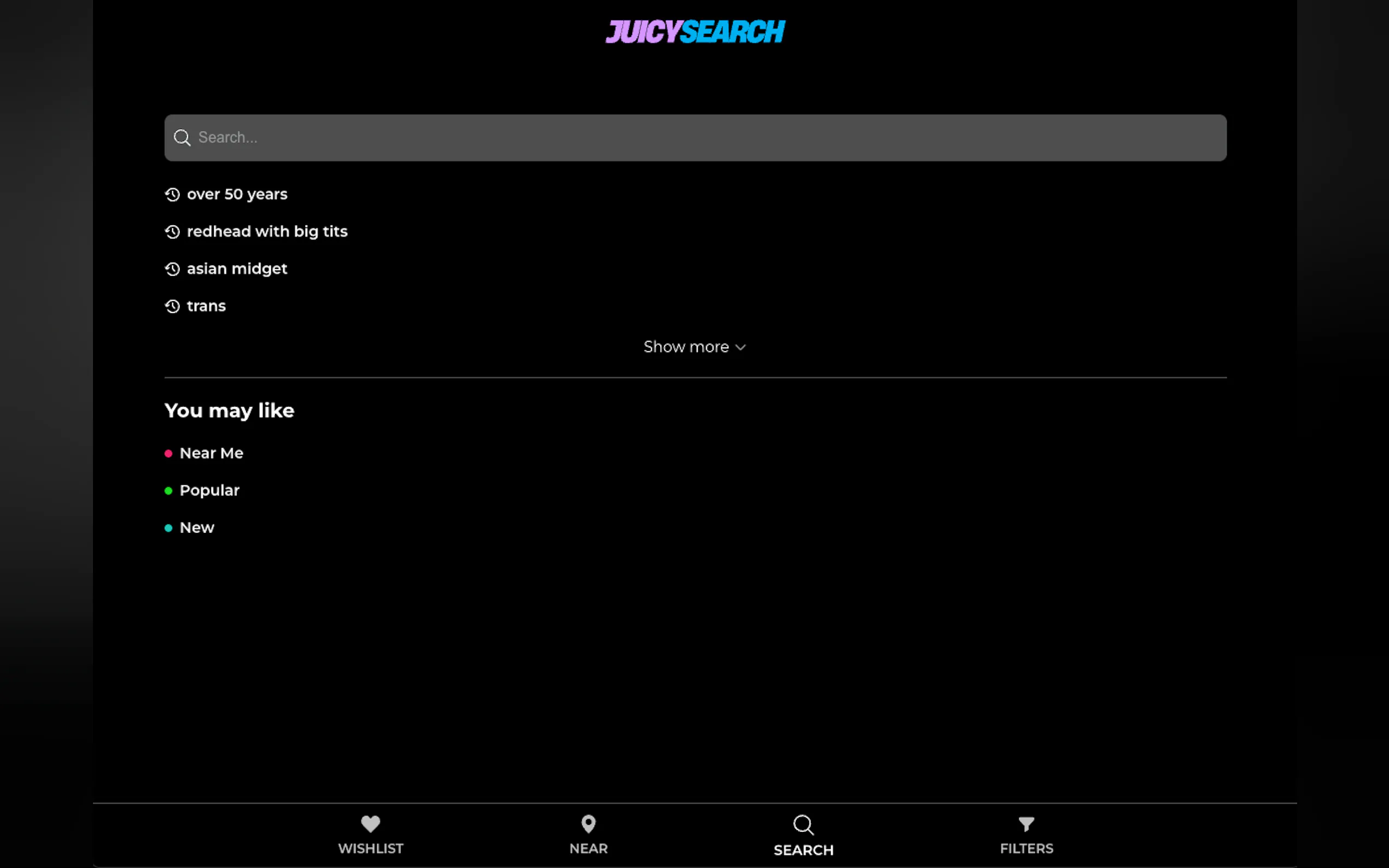The image size is (1389, 868).
Task: Click the magnifier icon in search bar
Action: click(182, 138)
